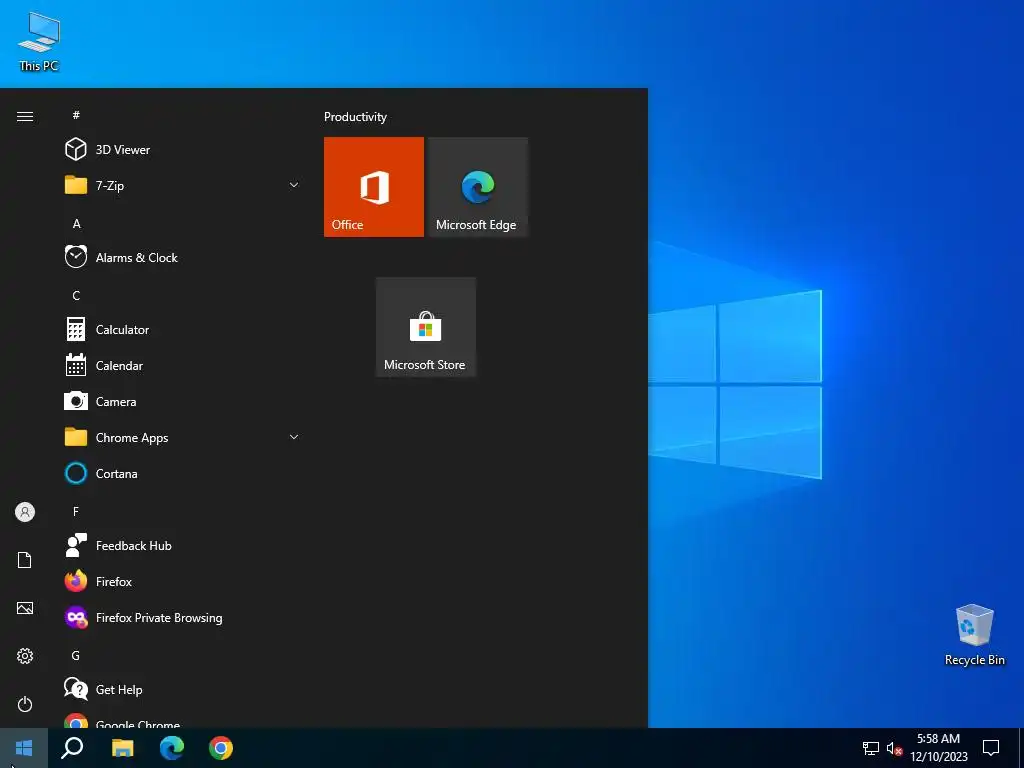Expand the Start menu hamburger navigation
The image size is (1024, 768).
pyautogui.click(x=25, y=116)
